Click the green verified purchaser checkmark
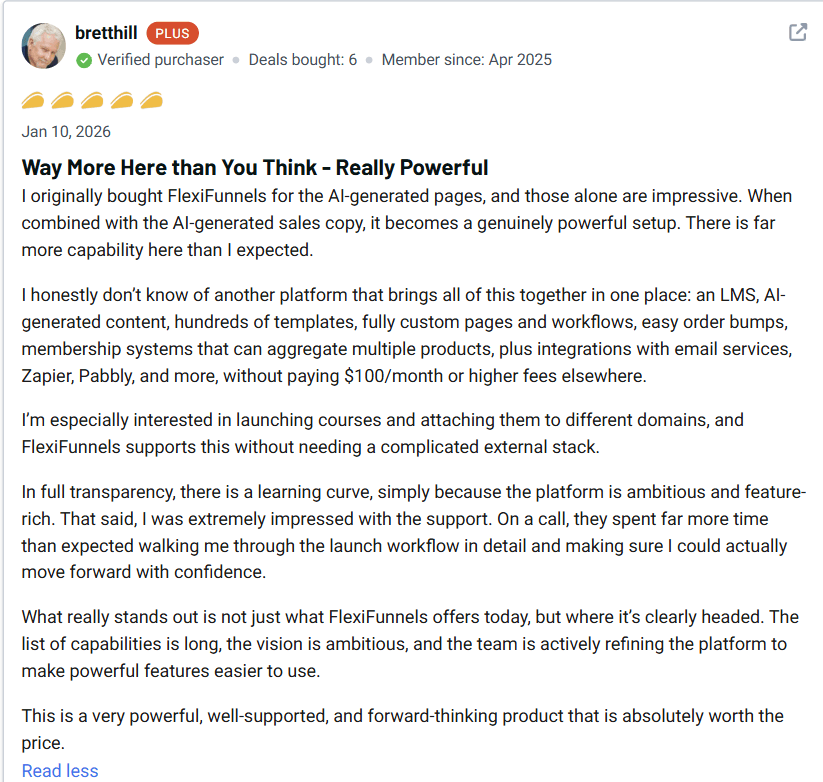This screenshot has height=782, width=823. tap(85, 60)
